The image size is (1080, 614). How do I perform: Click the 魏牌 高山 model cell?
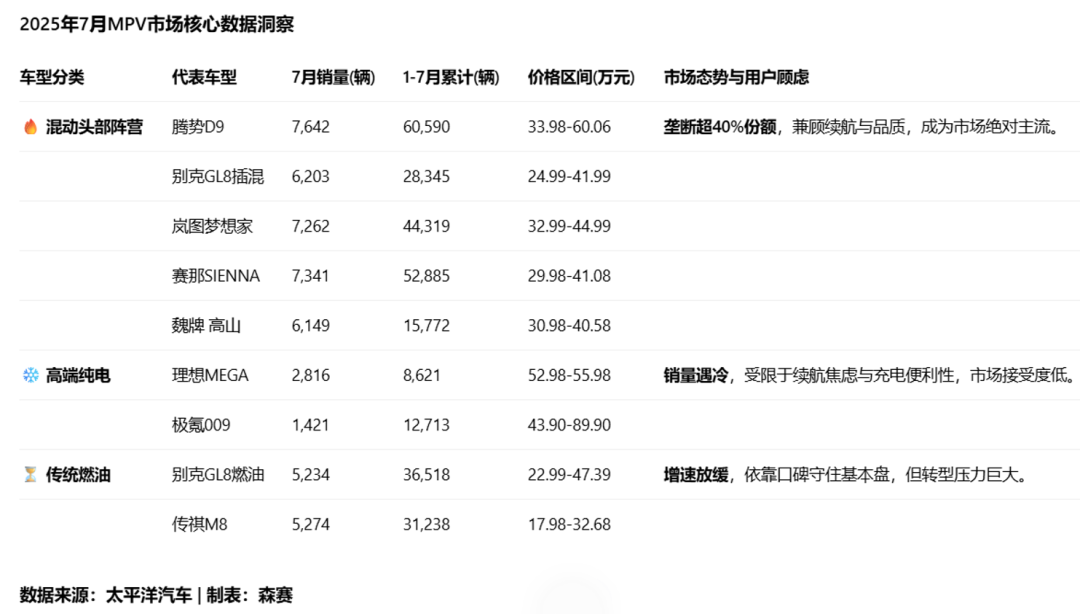pos(206,325)
